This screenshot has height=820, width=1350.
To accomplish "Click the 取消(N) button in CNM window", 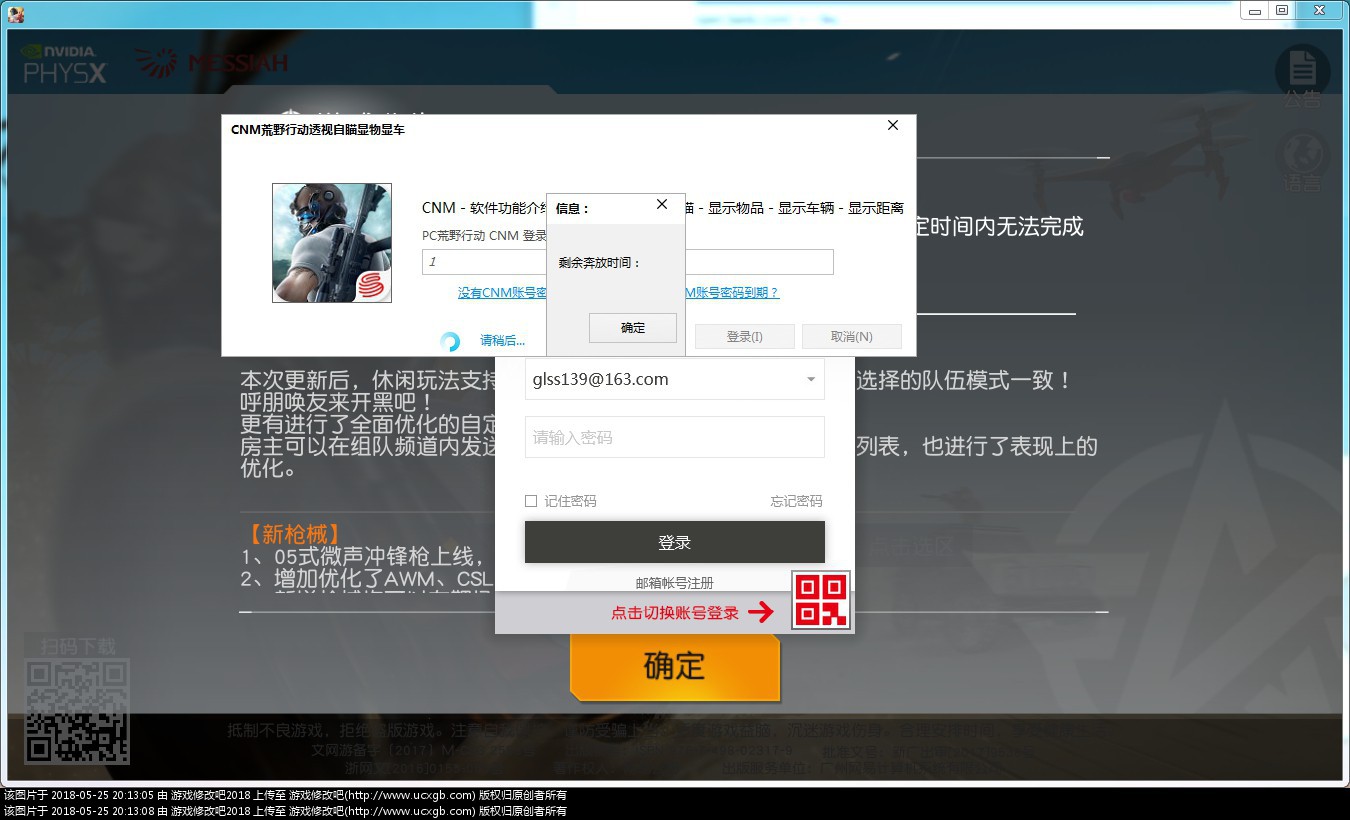I will coord(851,337).
